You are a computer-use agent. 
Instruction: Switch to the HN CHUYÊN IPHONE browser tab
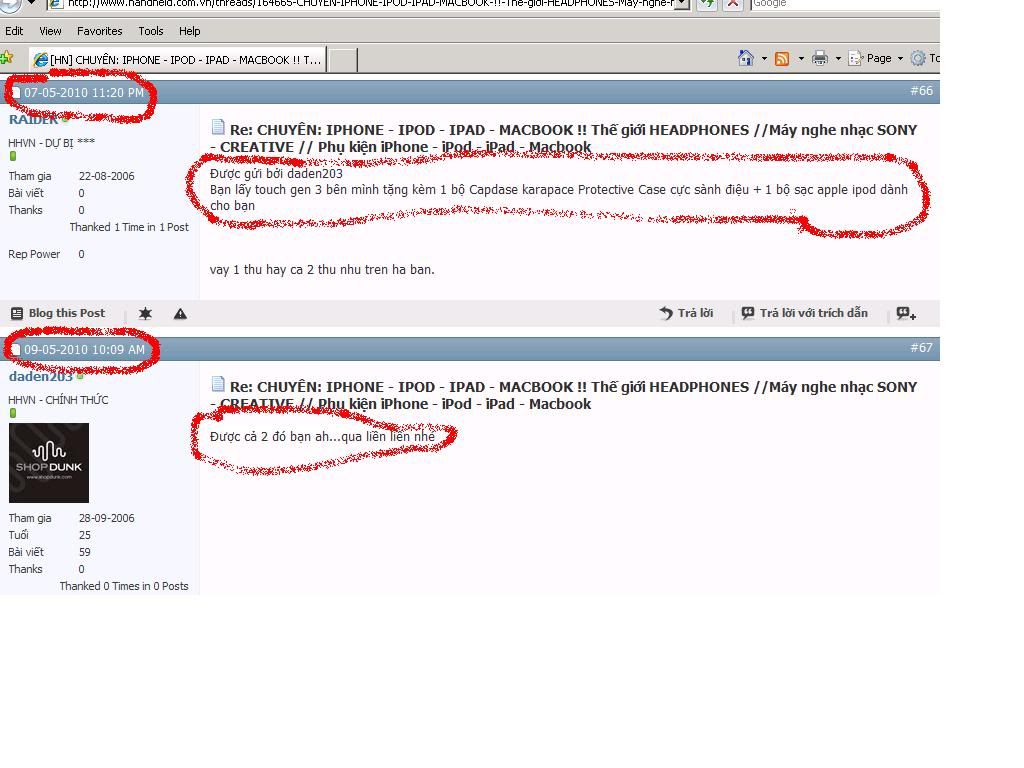click(178, 60)
